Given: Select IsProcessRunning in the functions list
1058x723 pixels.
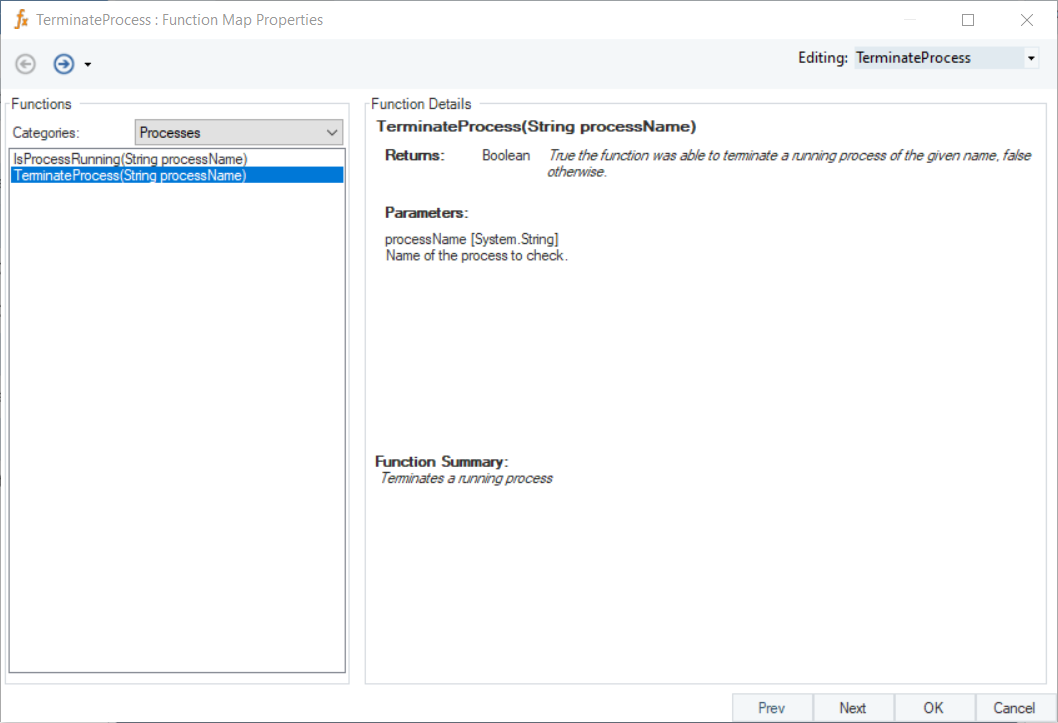Looking at the screenshot, I should coord(130,159).
